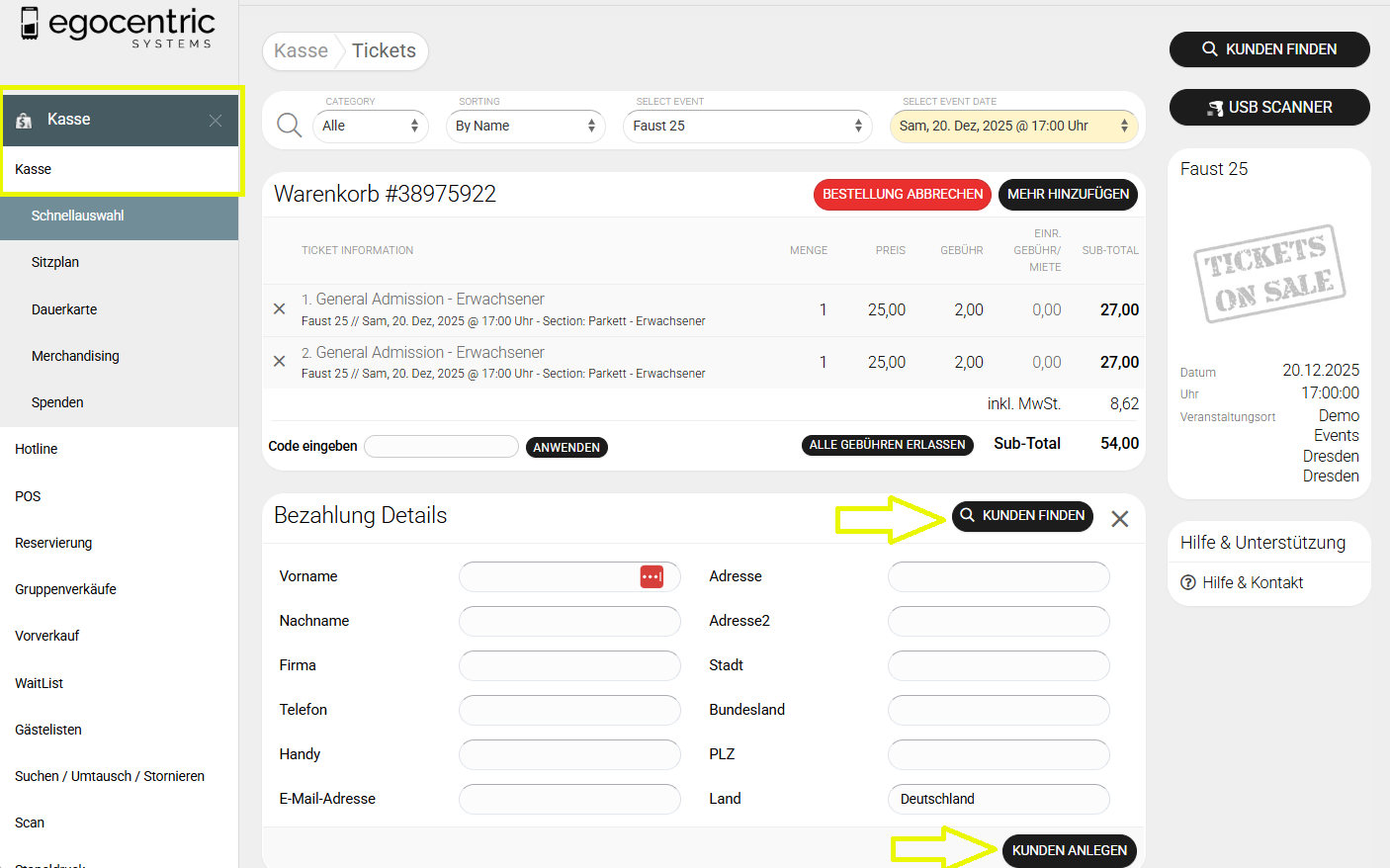Click Alle Gebühren Erlassen button
Screen dimensions: 1390x868
[x=887, y=446]
